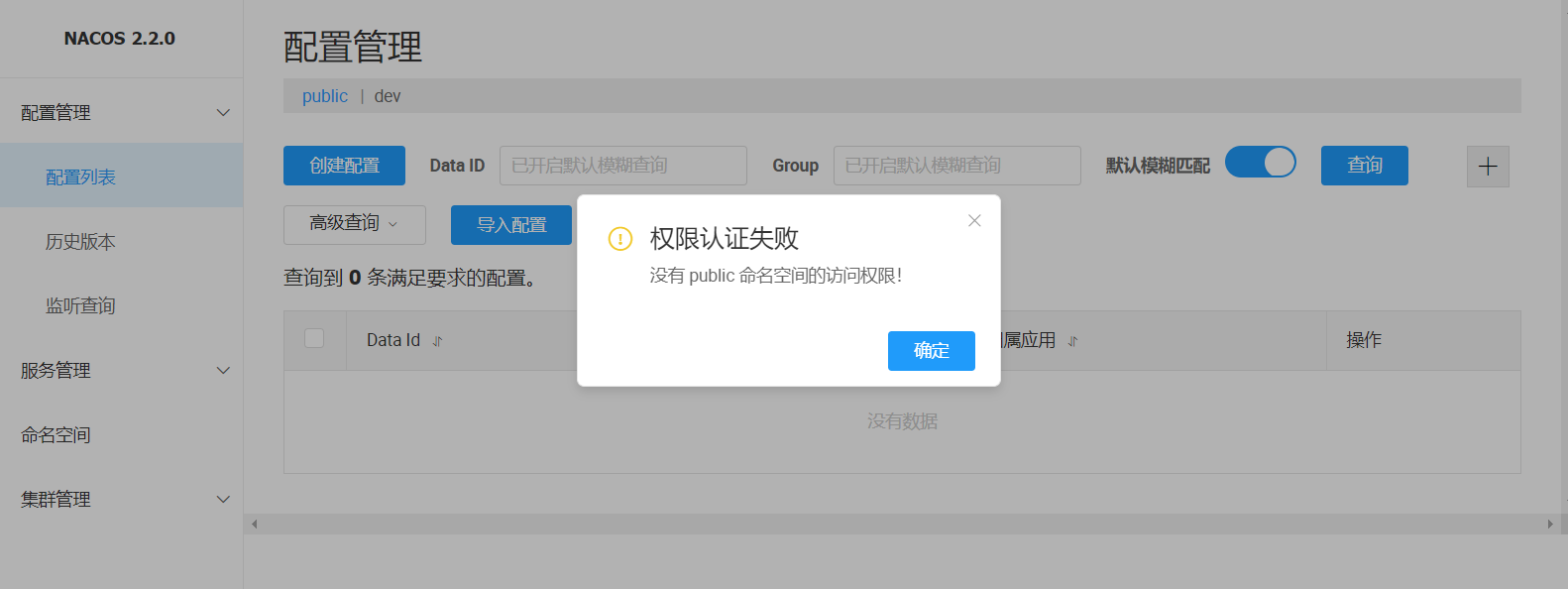1568x589 pixels.
Task: Click the plus icon to add configuration
Action: (x=1487, y=167)
